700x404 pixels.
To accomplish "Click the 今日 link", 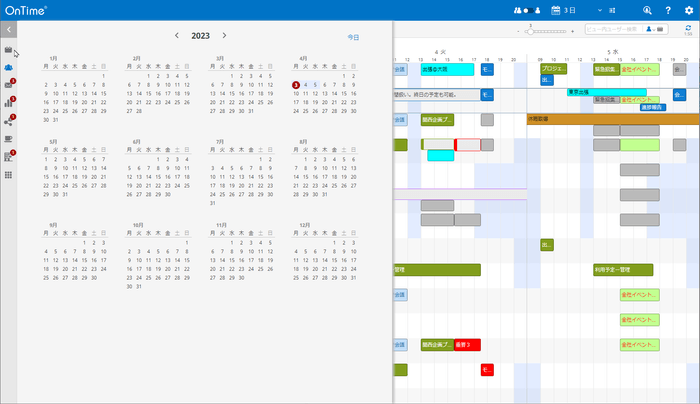I will point(353,37).
